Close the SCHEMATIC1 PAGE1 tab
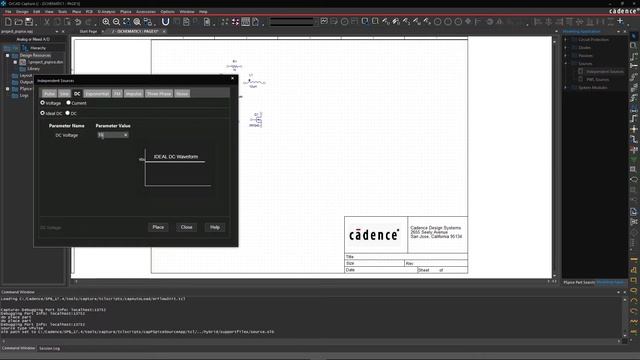Image resolution: width=640 pixels, height=360 pixels. [164, 31]
